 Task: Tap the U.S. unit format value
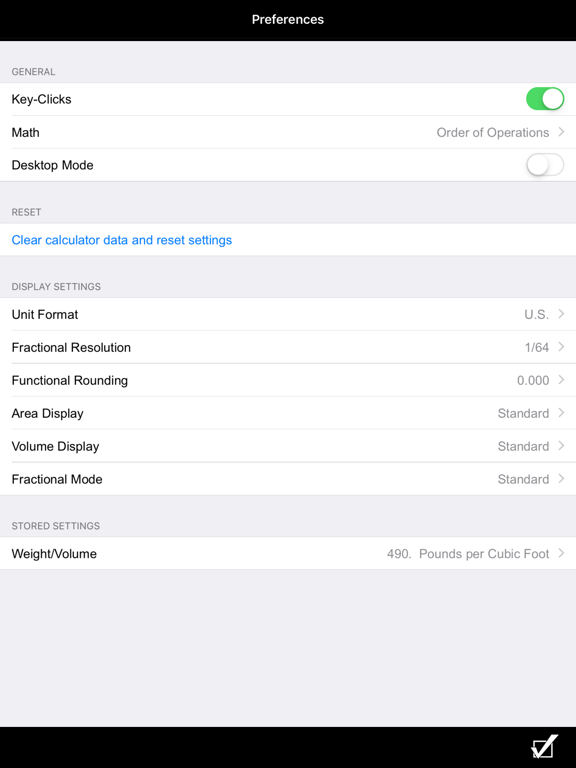click(536, 314)
